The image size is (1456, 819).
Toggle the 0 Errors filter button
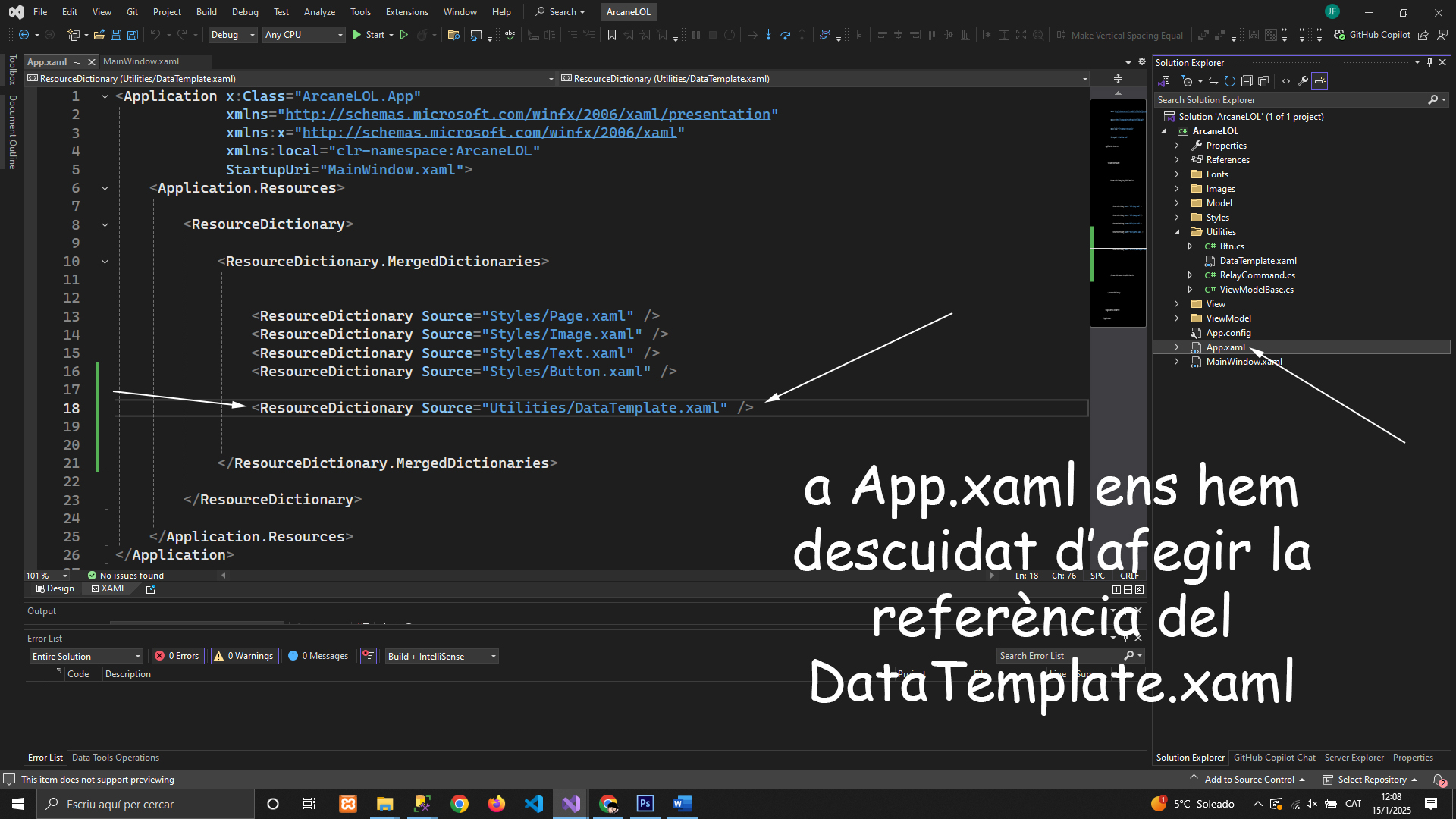coord(177,656)
